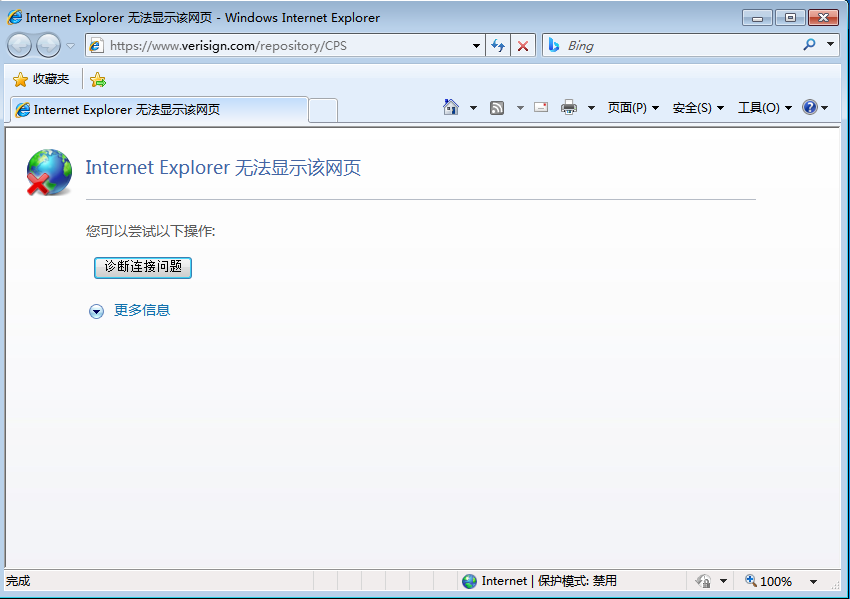Expand the status bar security dropdown arrow

point(723,581)
